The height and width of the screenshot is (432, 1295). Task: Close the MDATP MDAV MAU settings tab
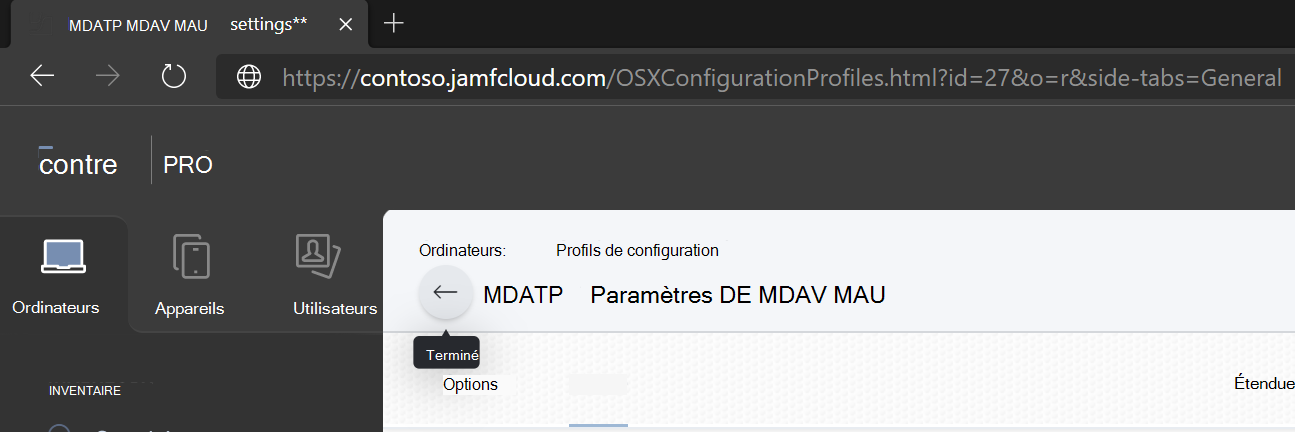346,25
